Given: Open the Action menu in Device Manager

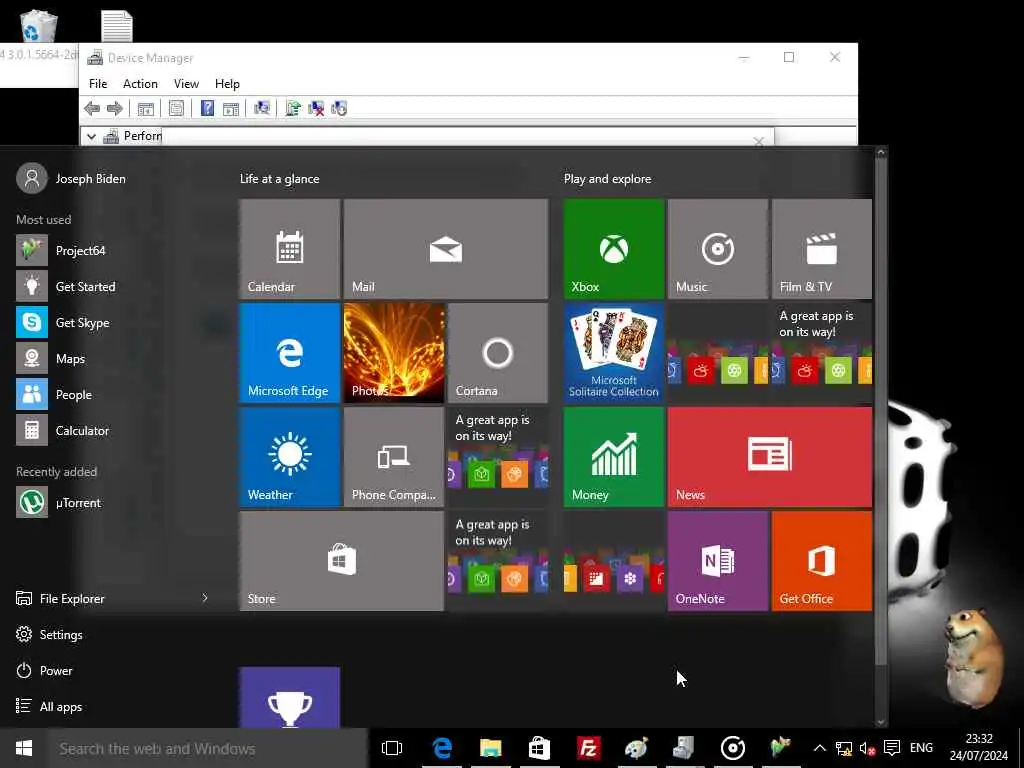Looking at the screenshot, I should click(x=140, y=84).
